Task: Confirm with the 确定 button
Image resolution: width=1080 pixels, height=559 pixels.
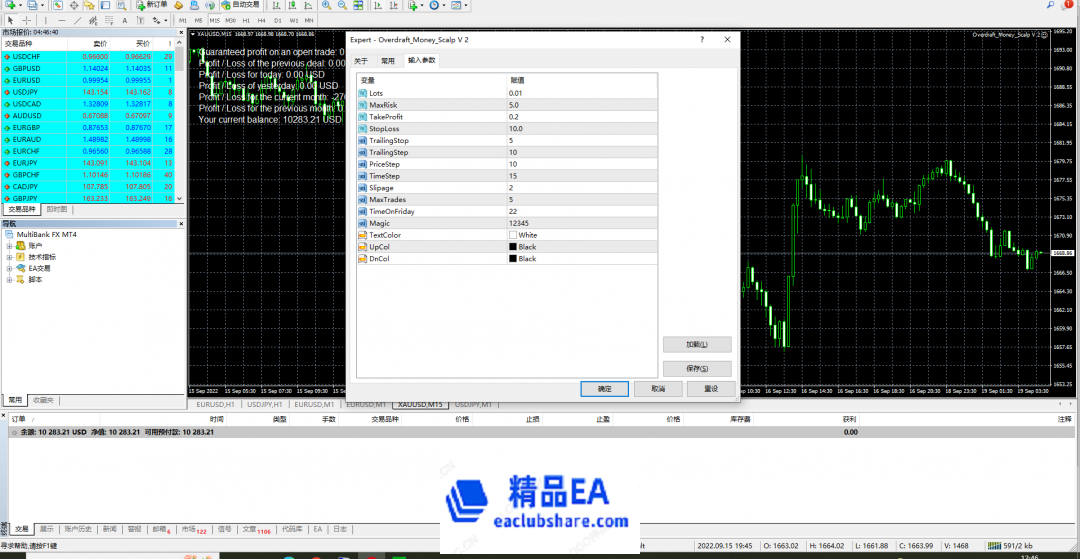Action: (604, 389)
